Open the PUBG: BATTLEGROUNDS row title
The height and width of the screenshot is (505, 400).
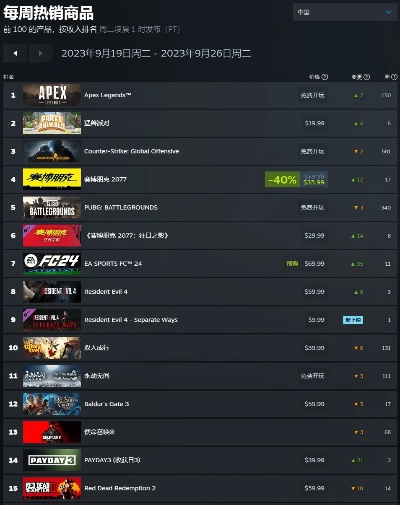(121, 207)
